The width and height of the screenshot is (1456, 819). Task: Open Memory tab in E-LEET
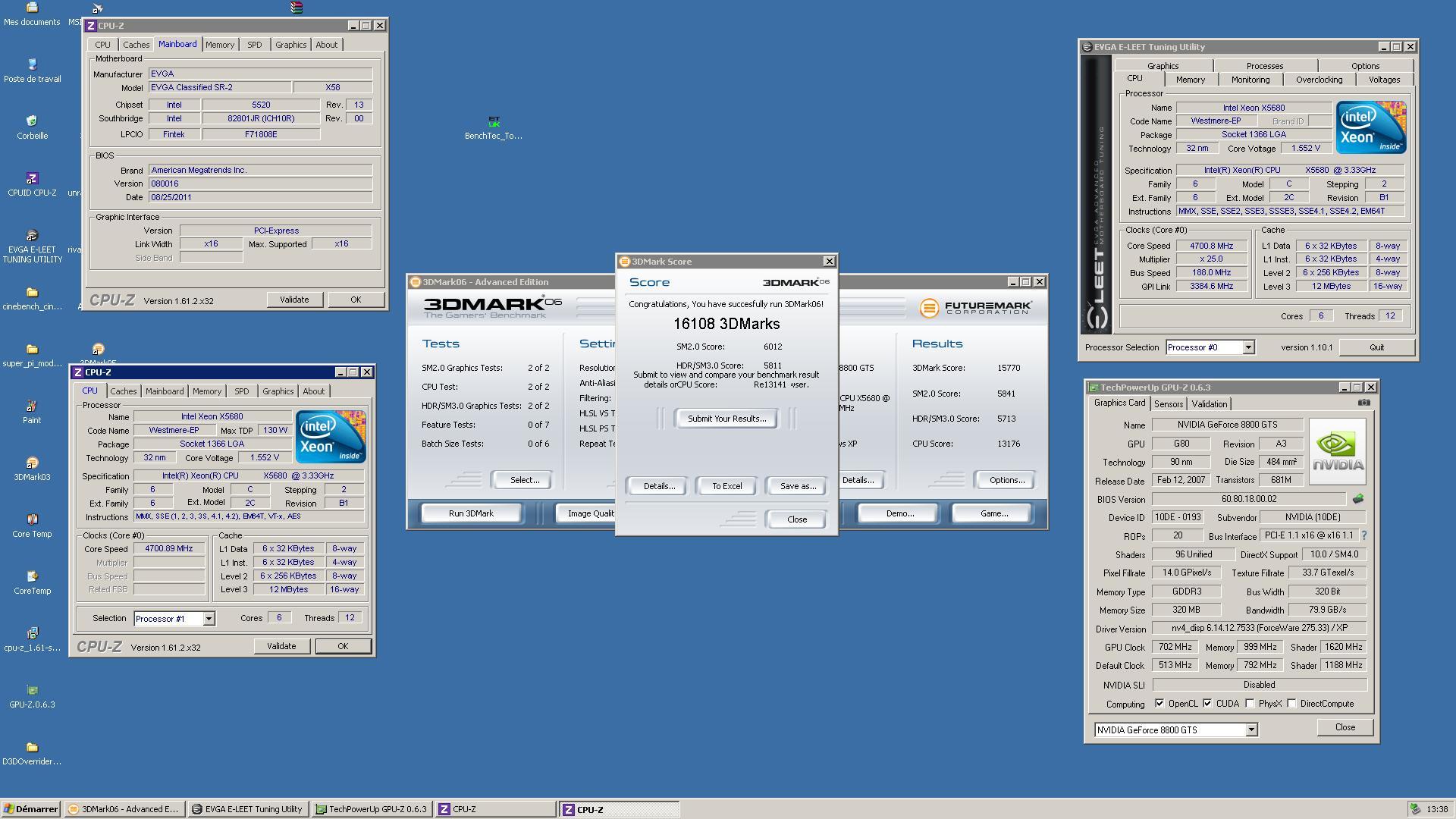click(x=1190, y=80)
